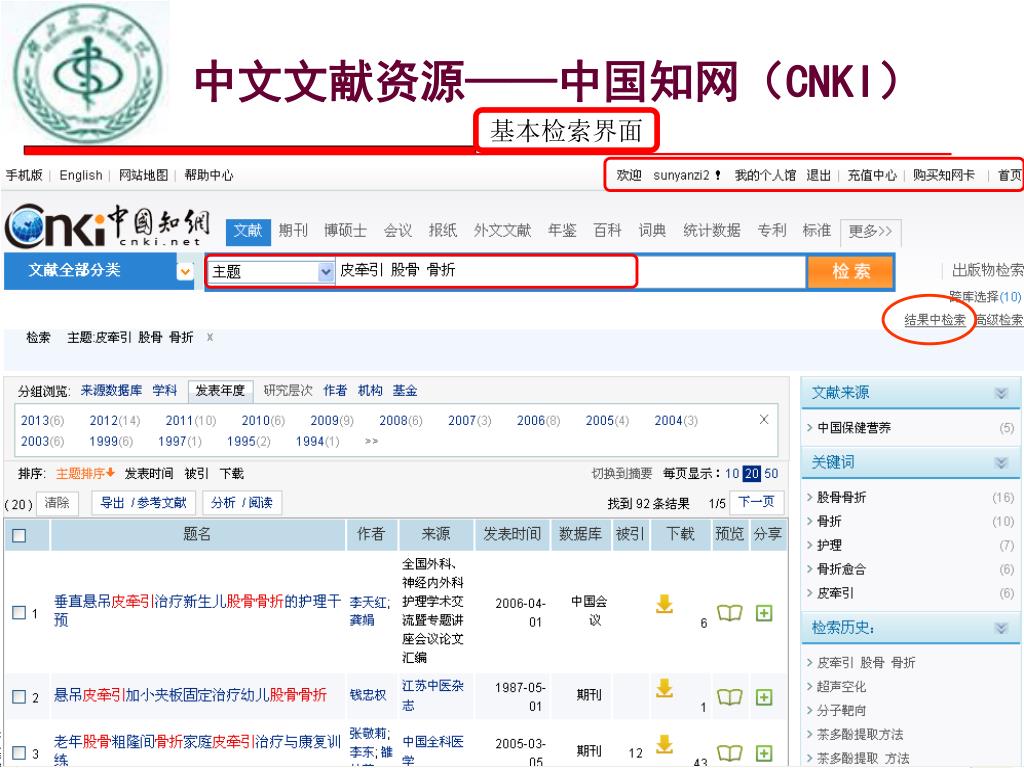Click the green share plus icon in row 3
1024x768 pixels.
pos(764,753)
